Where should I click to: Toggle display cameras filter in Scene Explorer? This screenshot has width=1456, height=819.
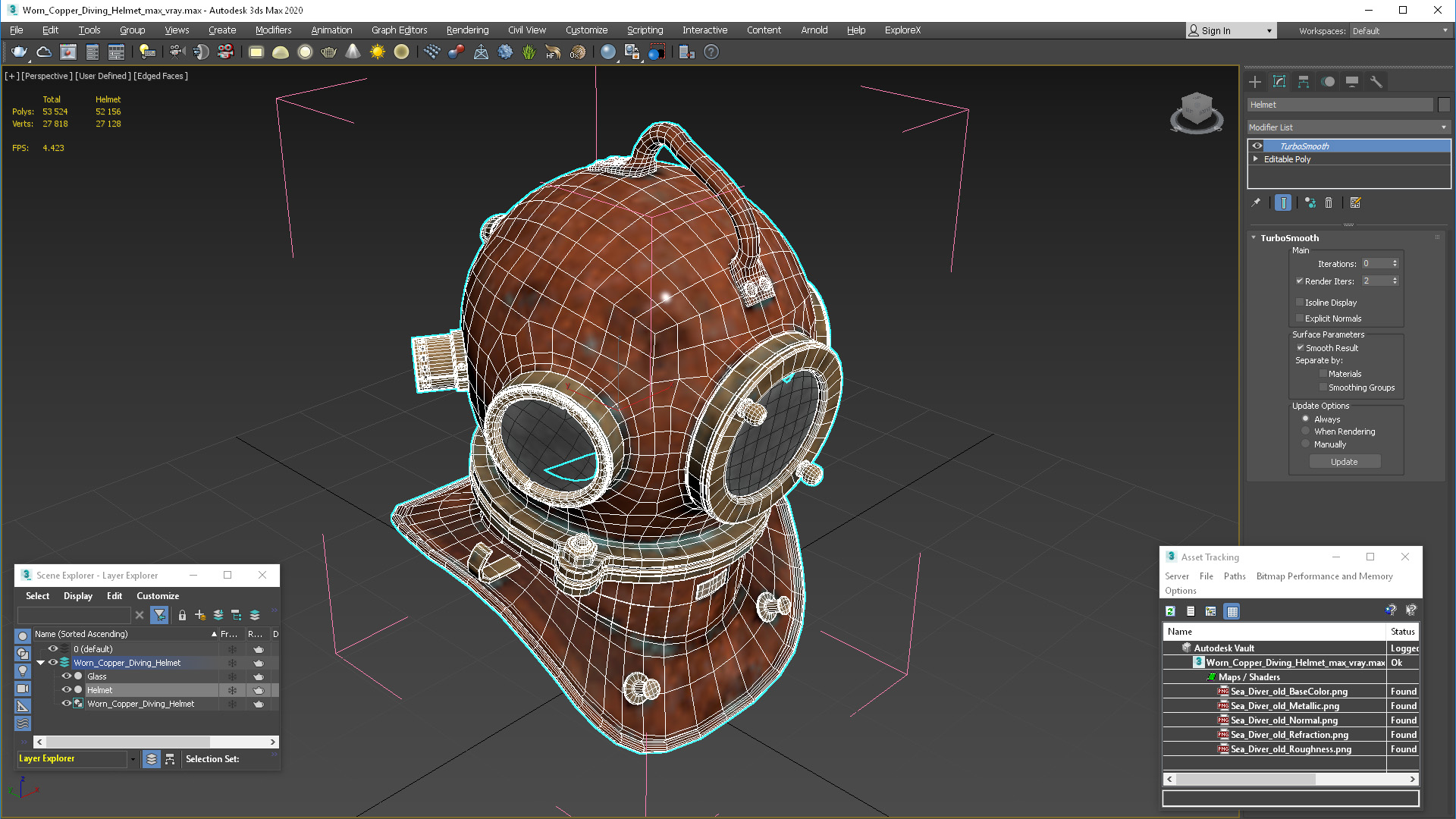click(23, 689)
